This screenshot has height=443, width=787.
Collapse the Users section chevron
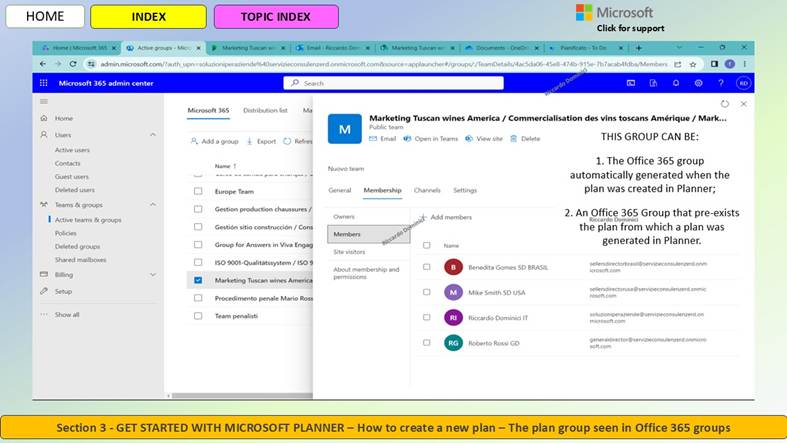[x=153, y=135]
